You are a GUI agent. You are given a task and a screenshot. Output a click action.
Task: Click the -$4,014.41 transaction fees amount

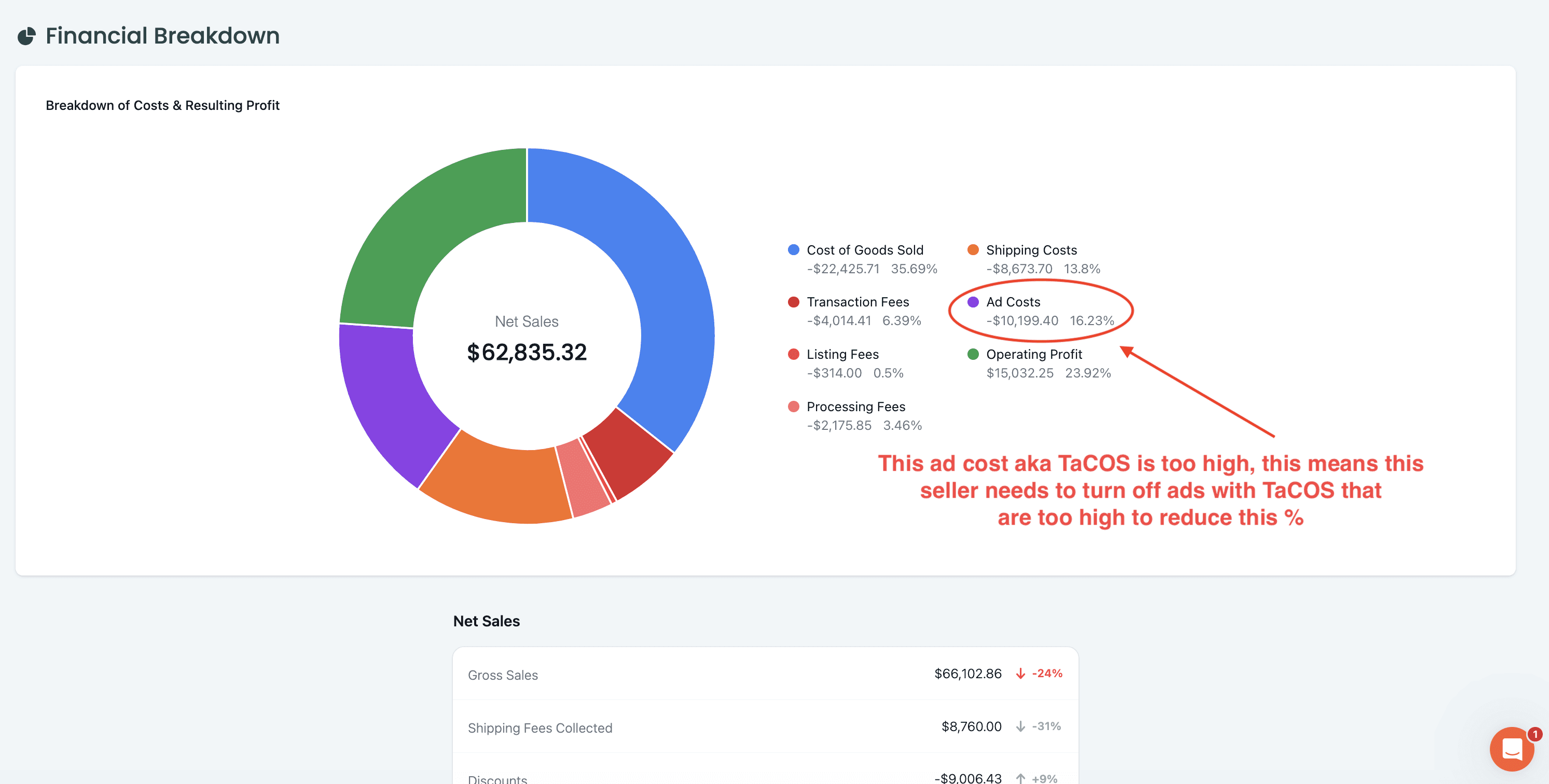tap(839, 320)
